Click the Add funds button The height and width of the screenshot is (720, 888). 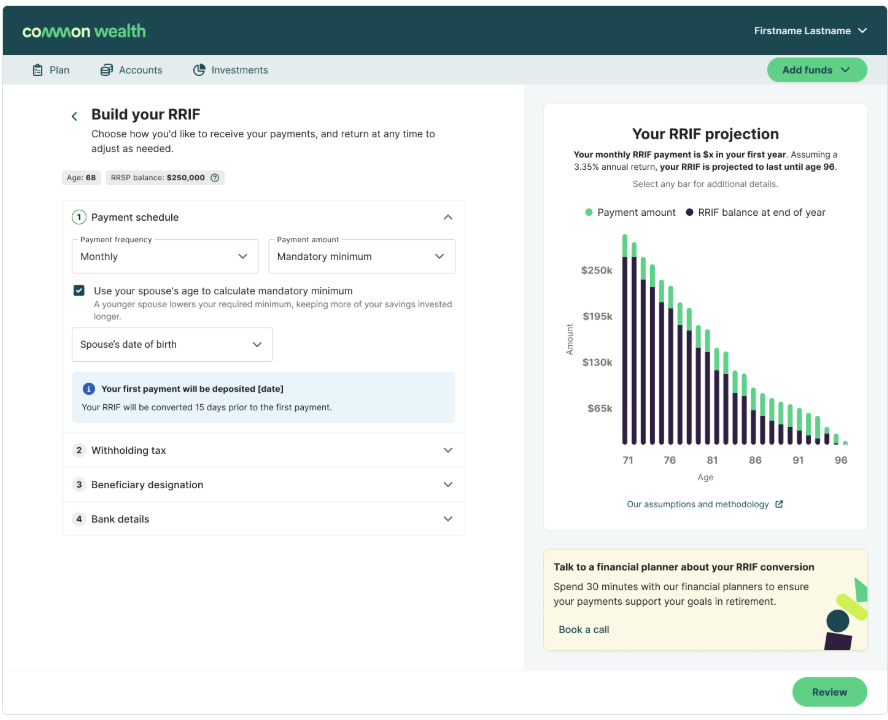(x=817, y=70)
